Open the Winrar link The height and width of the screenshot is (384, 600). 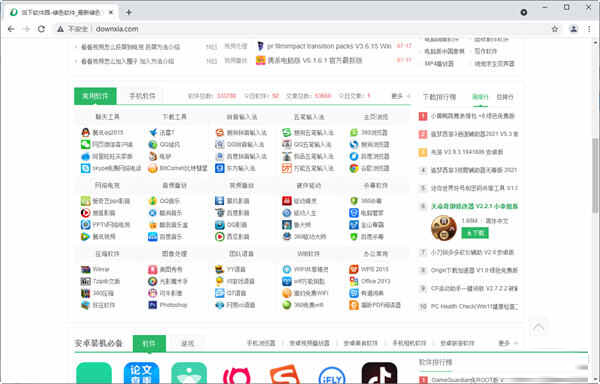point(101,269)
